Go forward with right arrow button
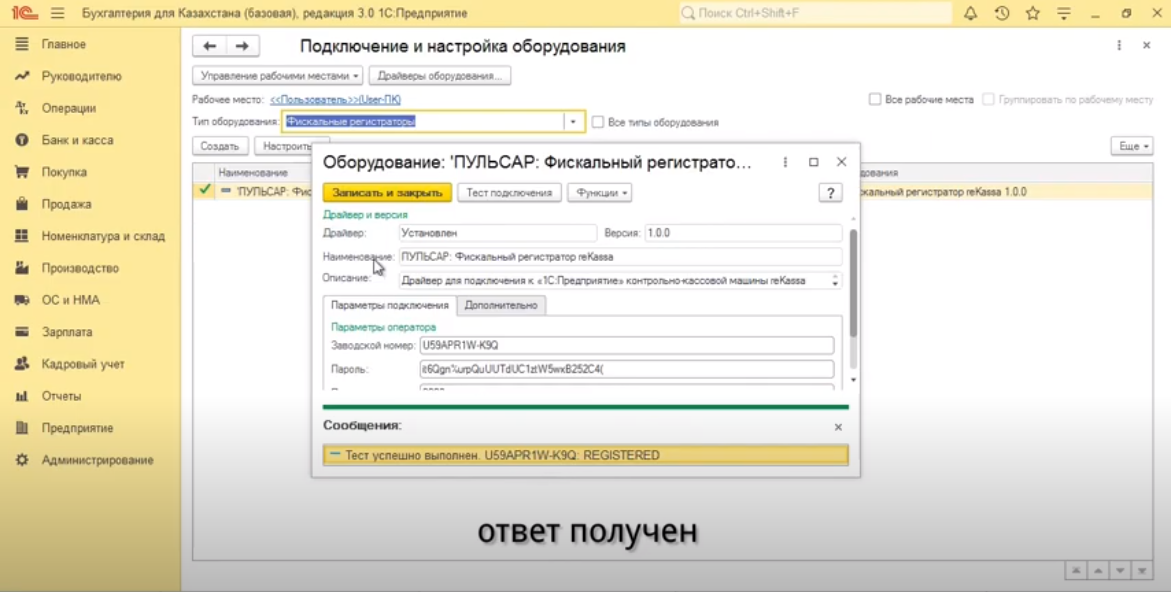The width and height of the screenshot is (1171, 592). 242,46
